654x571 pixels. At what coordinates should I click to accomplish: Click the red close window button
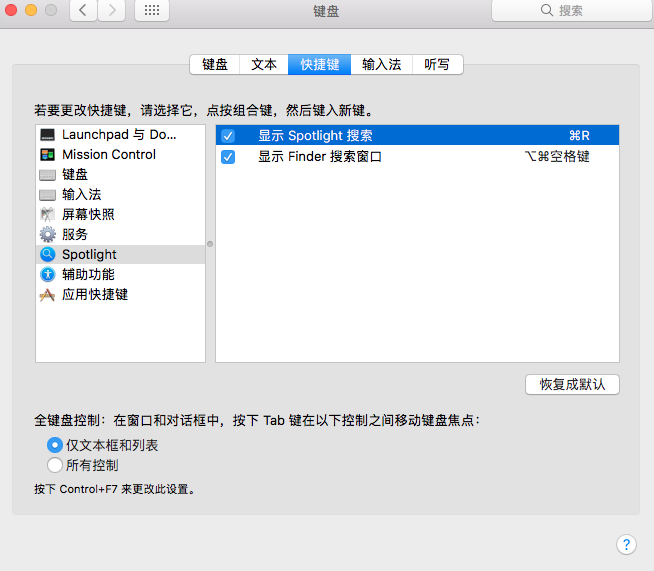(x=11, y=10)
